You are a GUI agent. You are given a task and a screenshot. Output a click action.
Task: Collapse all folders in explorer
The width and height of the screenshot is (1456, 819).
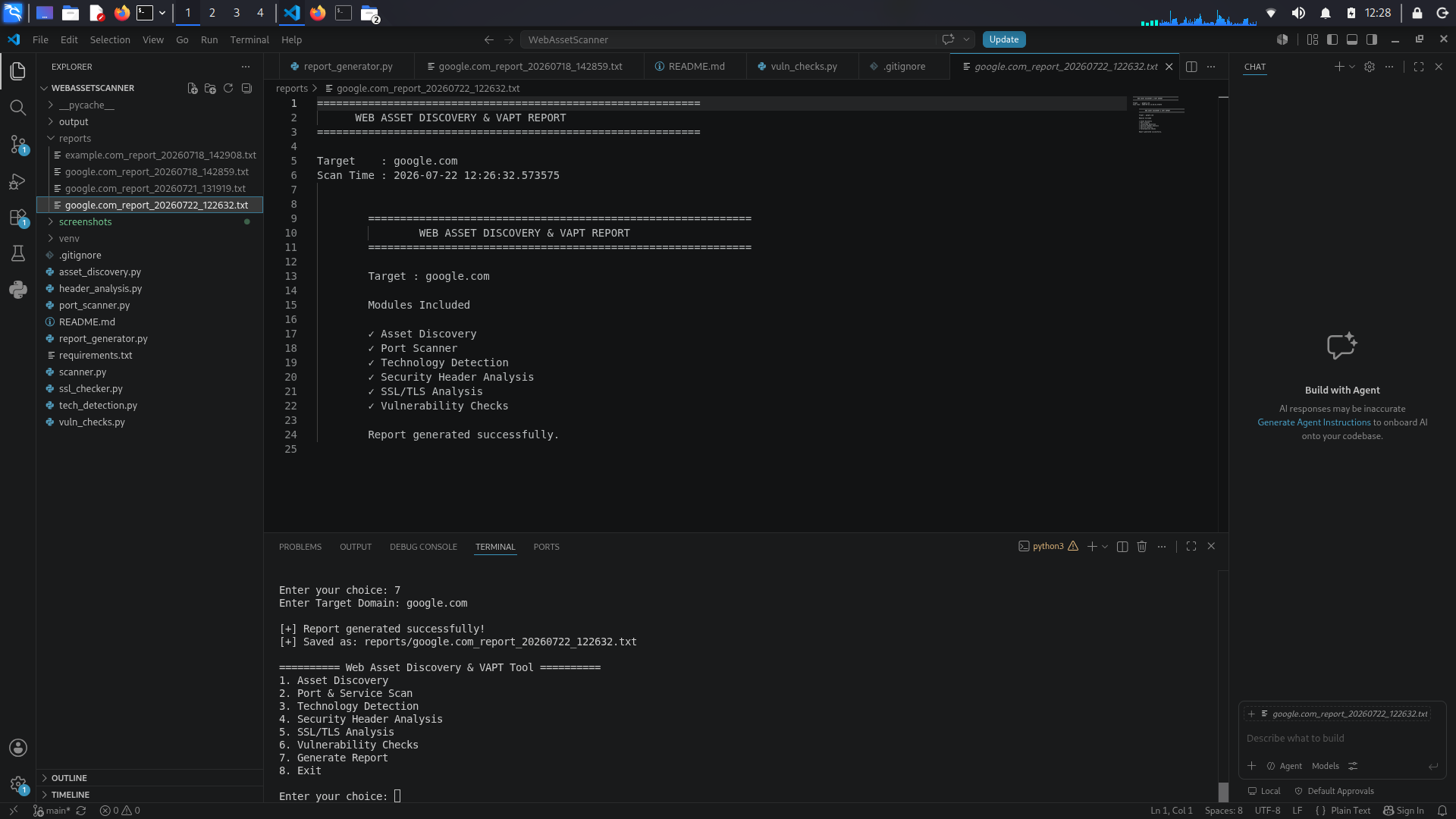246,88
